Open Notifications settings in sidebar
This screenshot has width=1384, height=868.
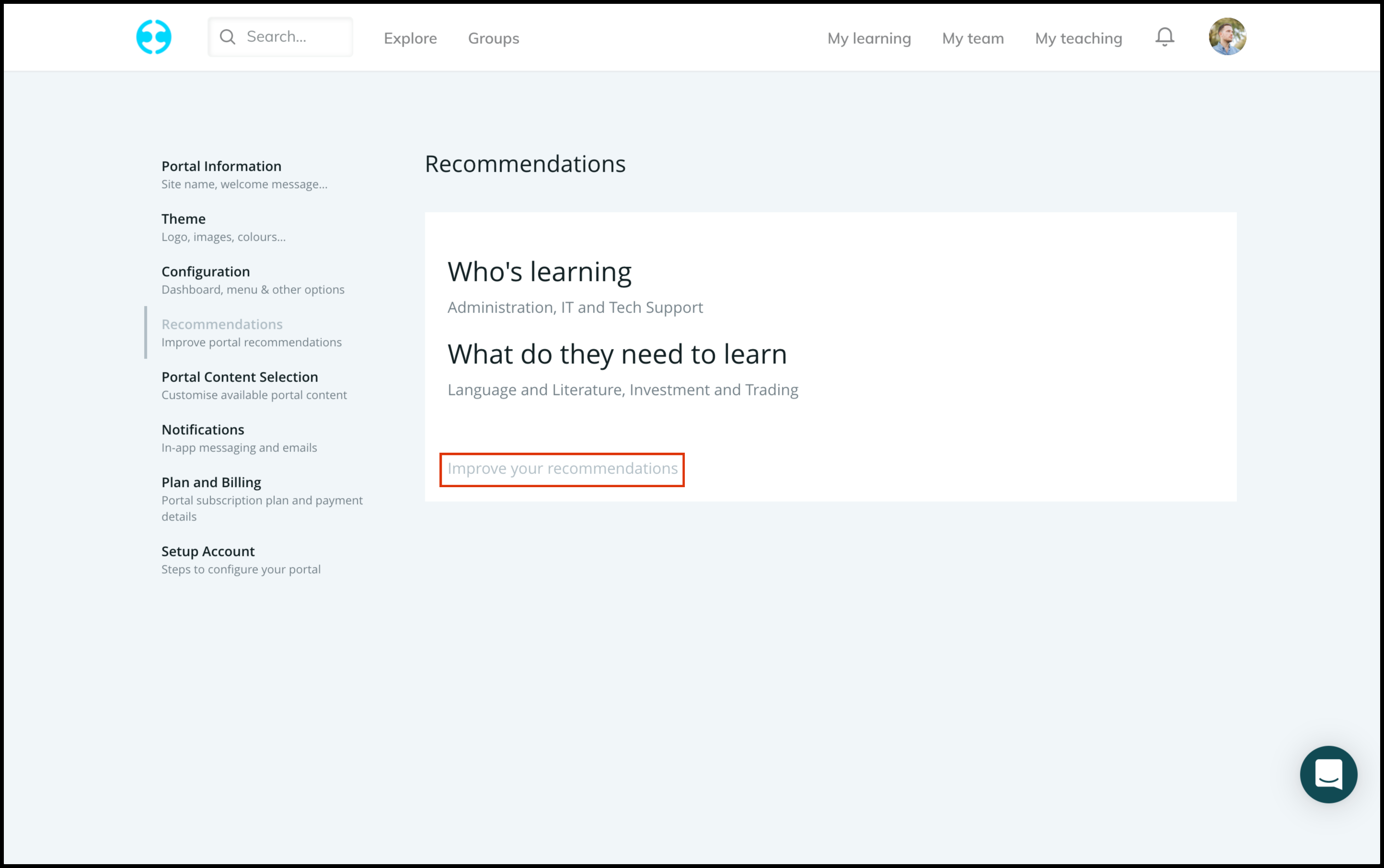click(203, 430)
